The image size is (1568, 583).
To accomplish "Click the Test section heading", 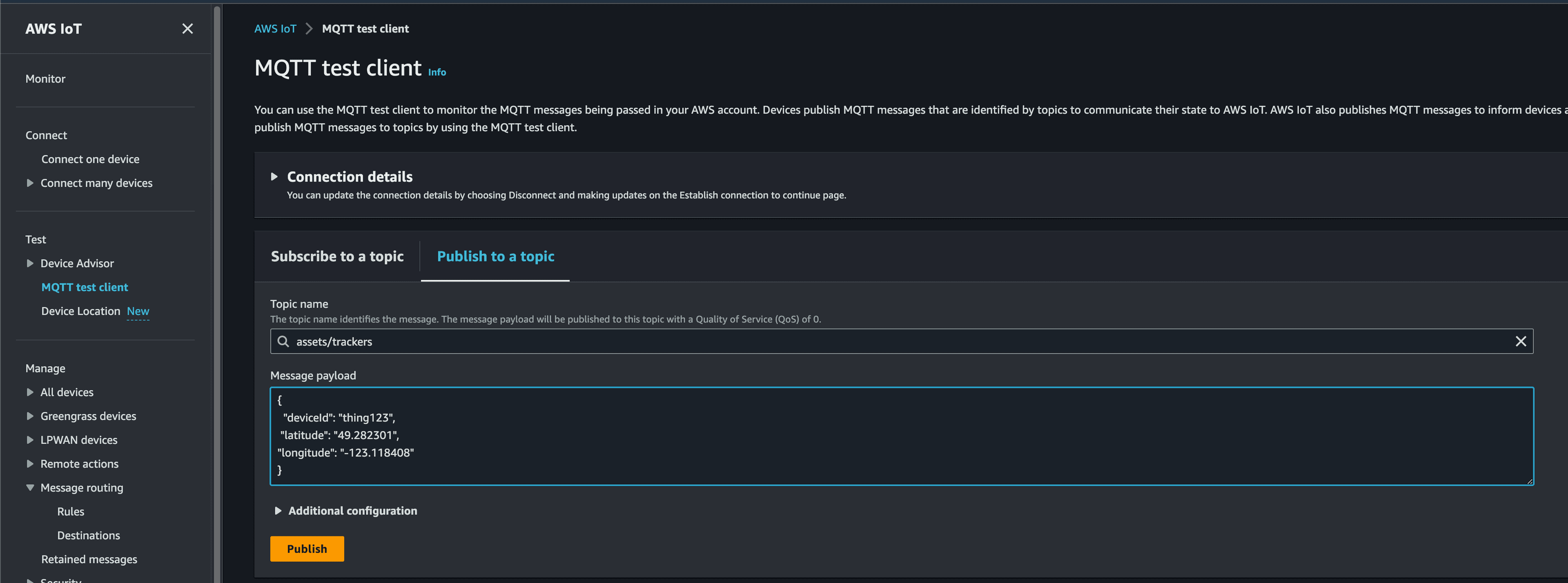I will point(35,239).
